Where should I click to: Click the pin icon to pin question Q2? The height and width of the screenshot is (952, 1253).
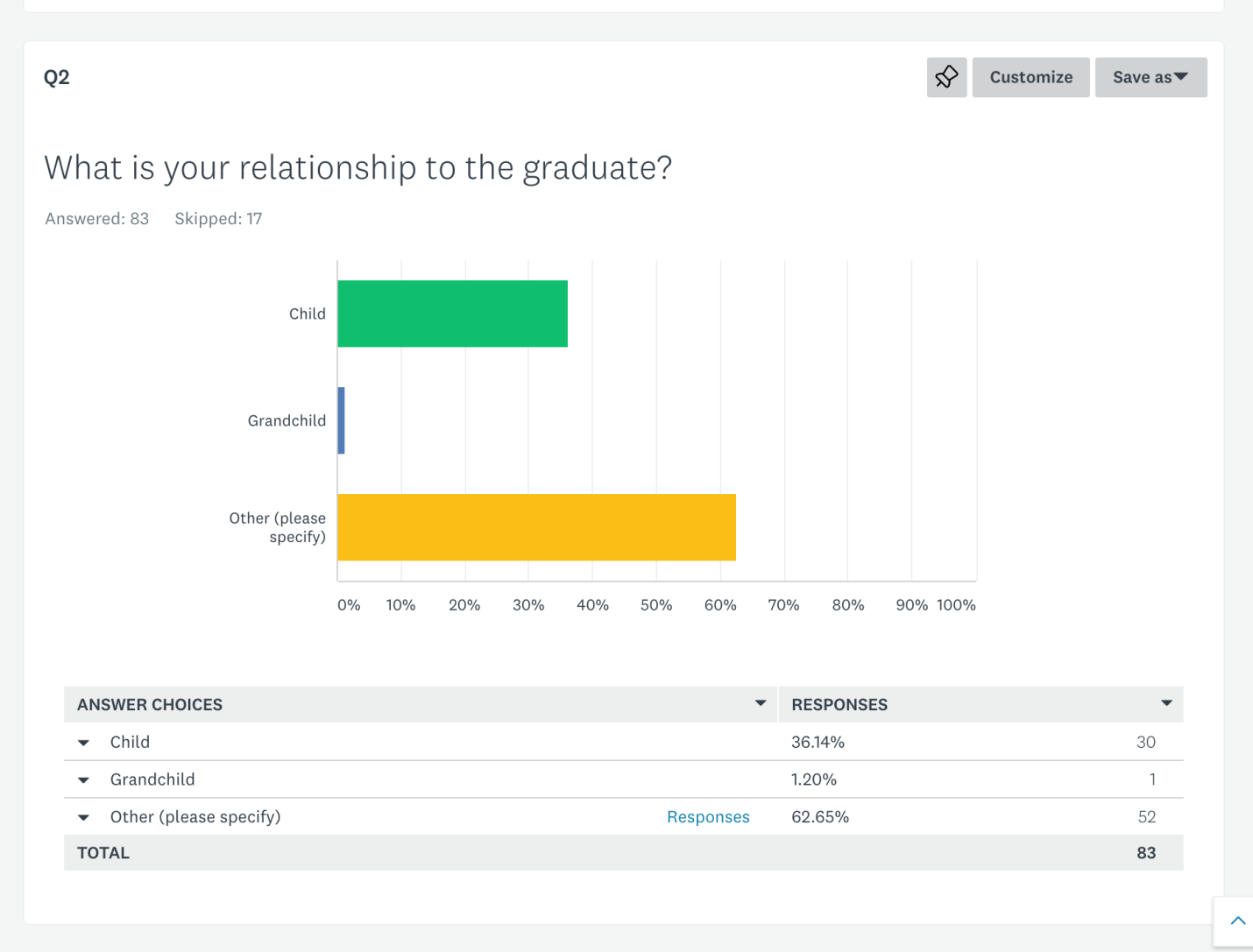[x=946, y=77]
